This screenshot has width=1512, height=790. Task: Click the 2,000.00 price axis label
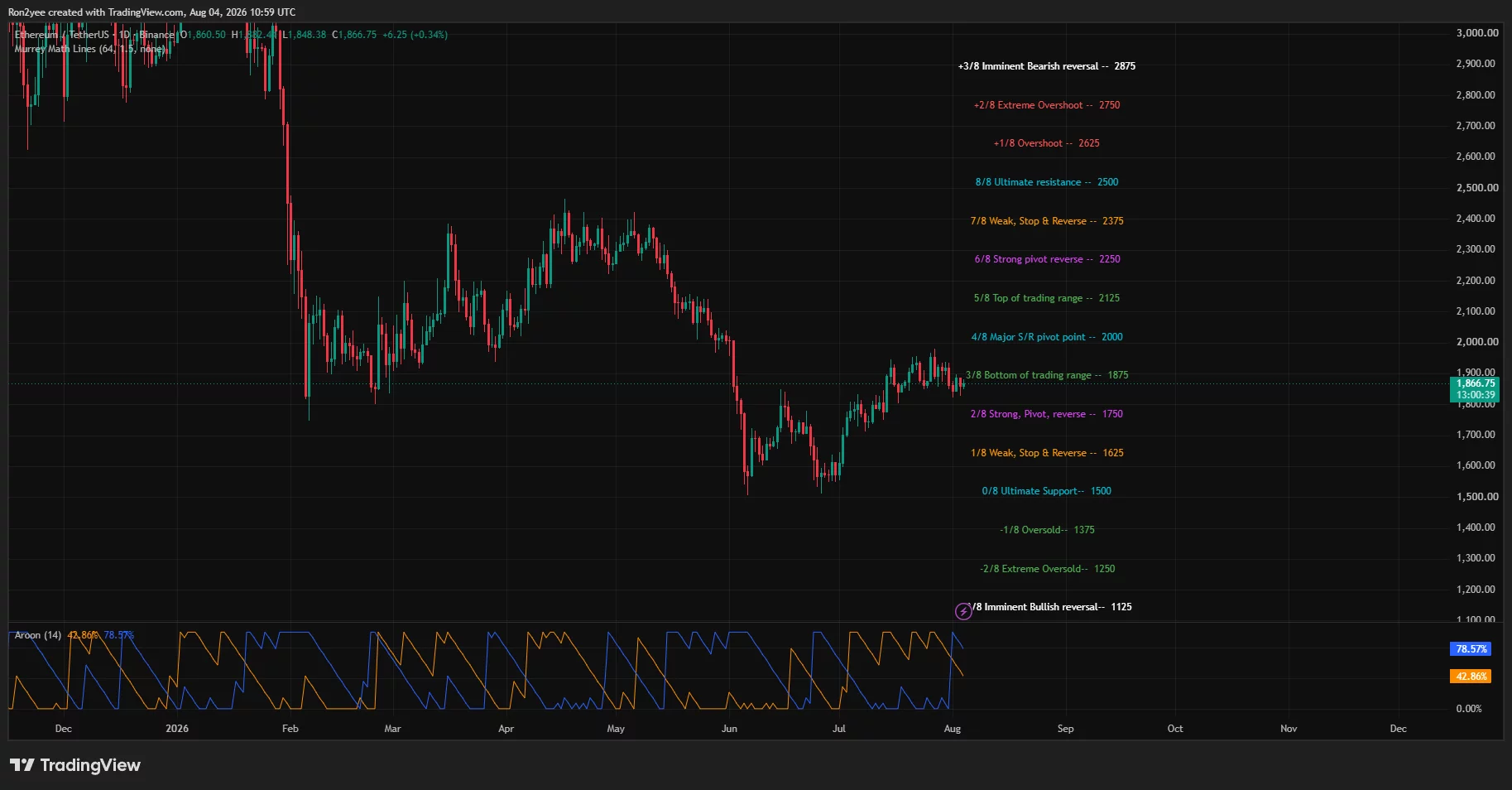(x=1477, y=342)
